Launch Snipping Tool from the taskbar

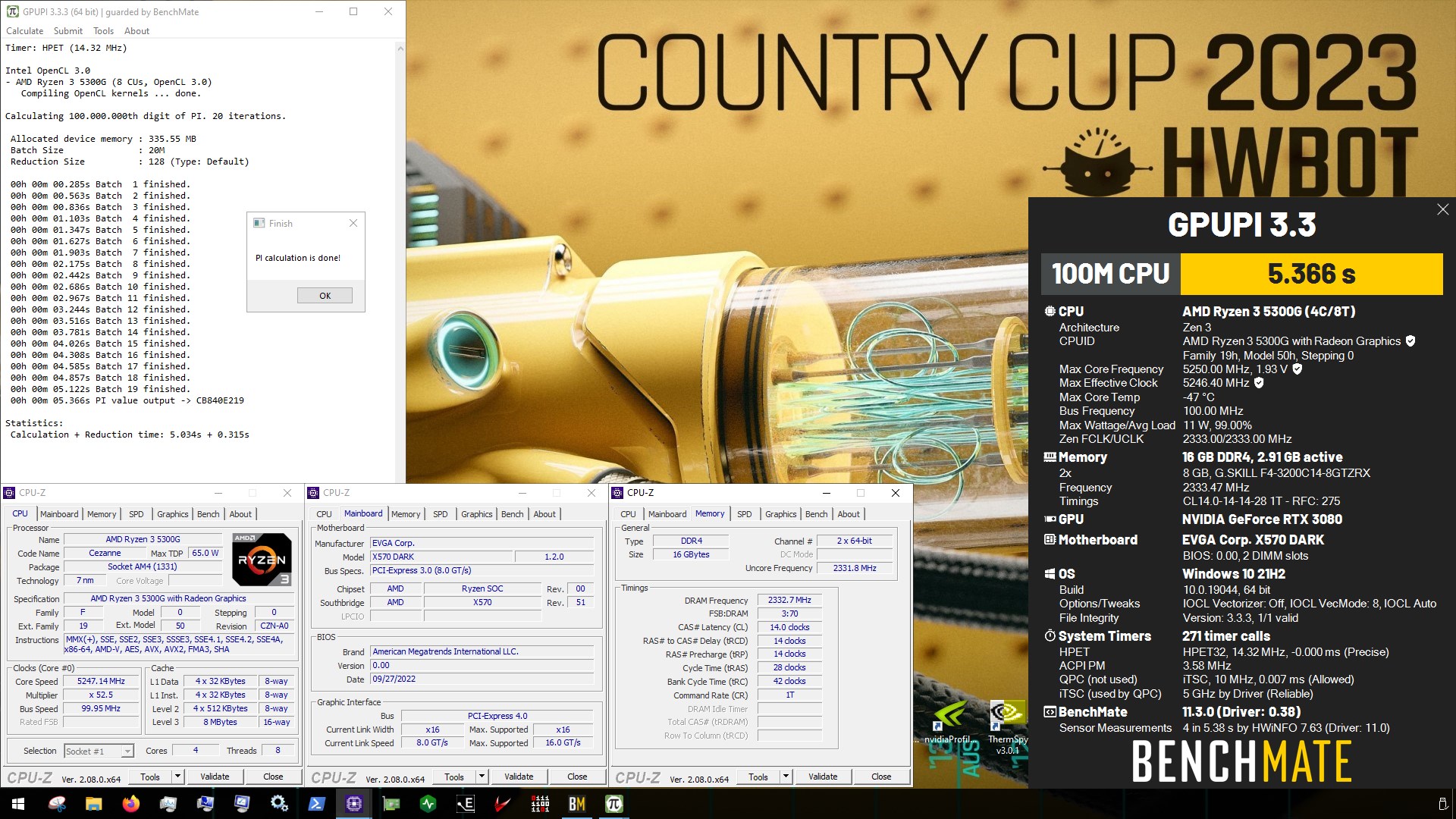click(x=57, y=804)
